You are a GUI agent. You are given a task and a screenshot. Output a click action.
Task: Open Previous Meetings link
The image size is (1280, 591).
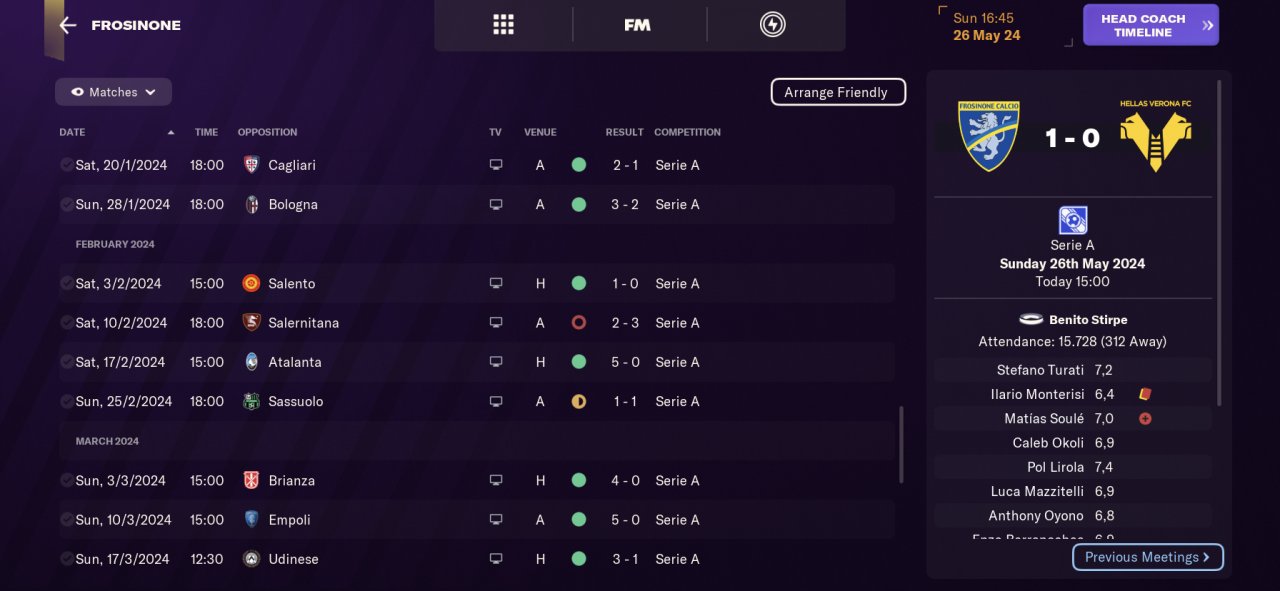pos(1147,557)
